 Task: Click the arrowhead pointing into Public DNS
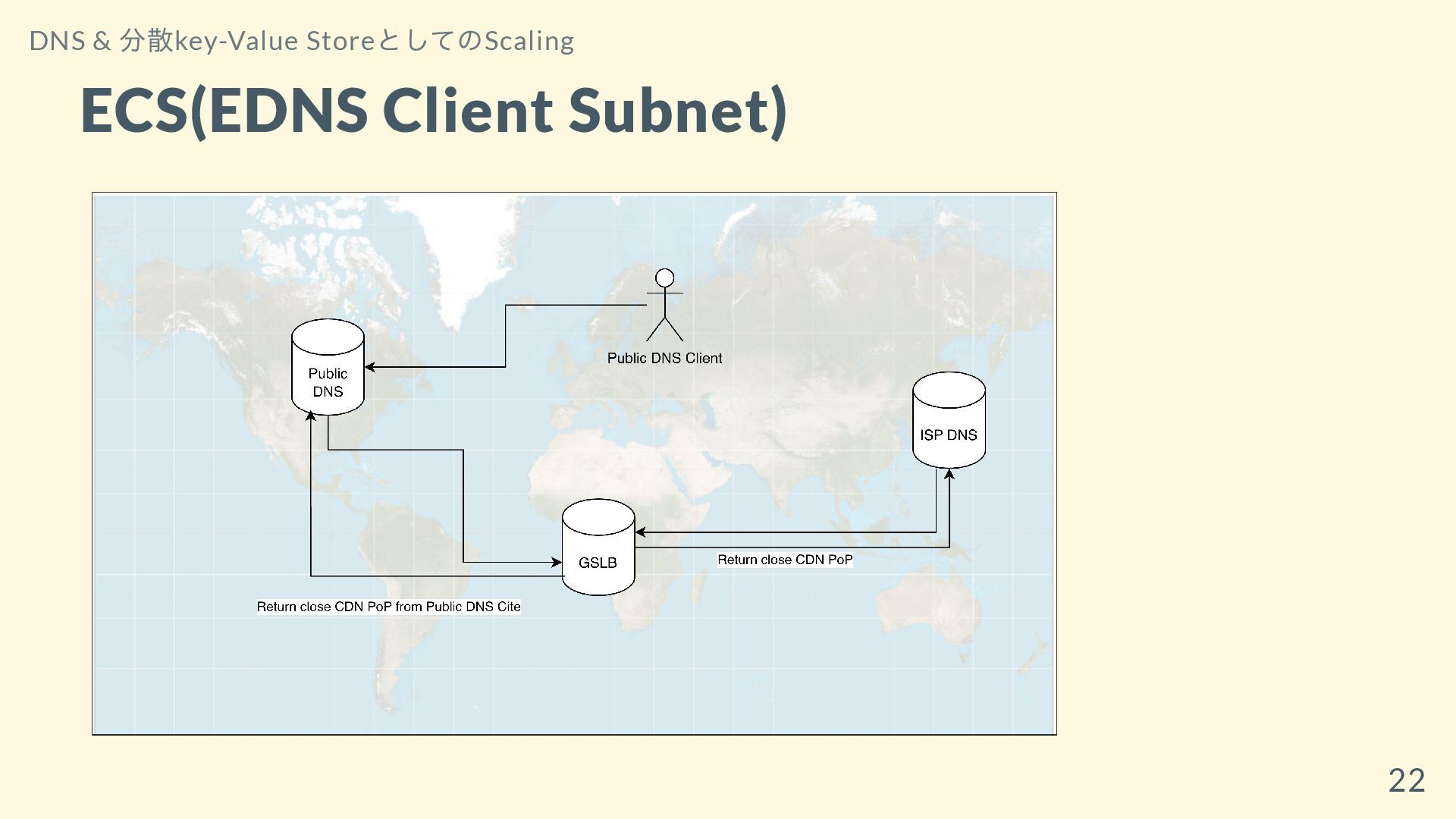(x=370, y=367)
